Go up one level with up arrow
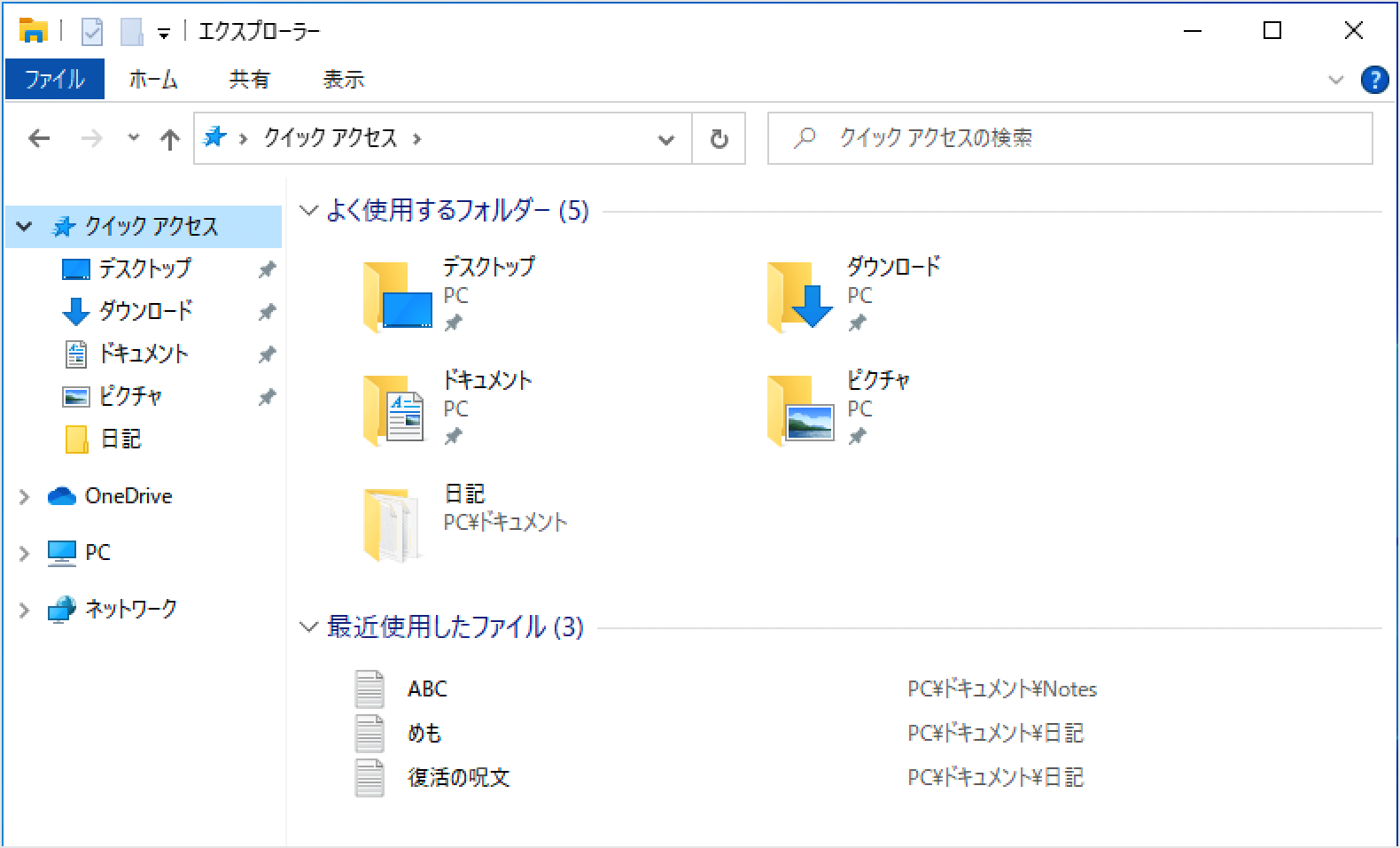1400x848 pixels. point(169,138)
